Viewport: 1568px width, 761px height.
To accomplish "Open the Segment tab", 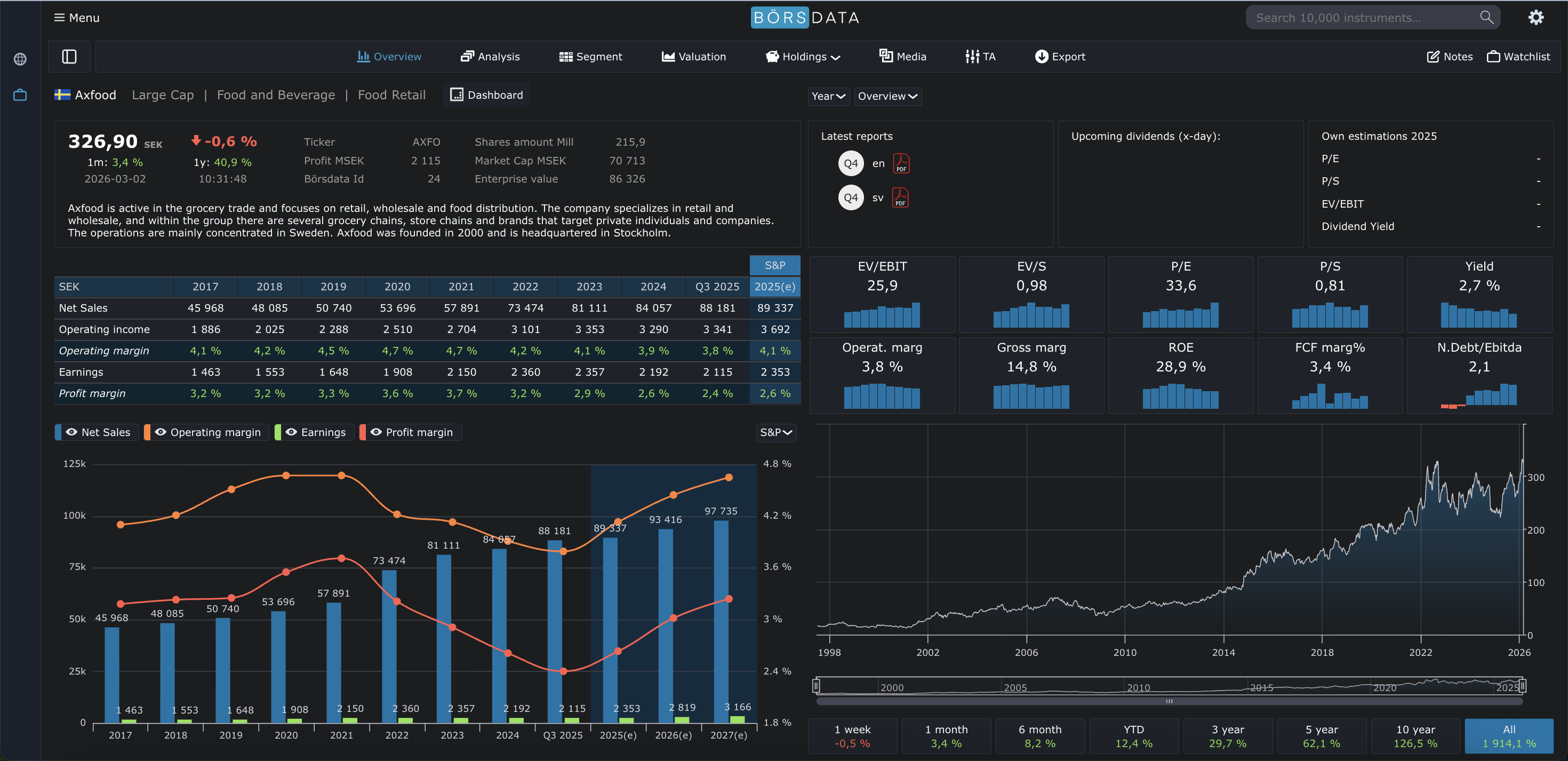I will click(590, 57).
